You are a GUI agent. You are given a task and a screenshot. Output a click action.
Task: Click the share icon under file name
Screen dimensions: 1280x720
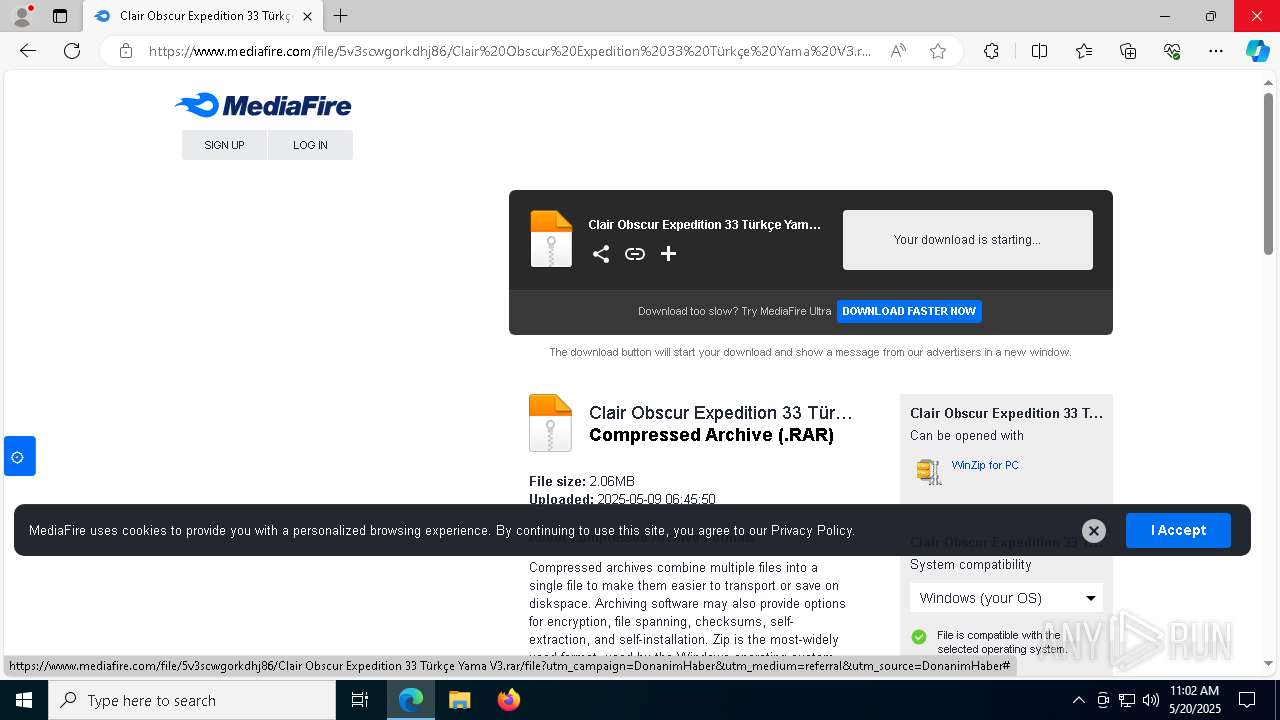[601, 254]
